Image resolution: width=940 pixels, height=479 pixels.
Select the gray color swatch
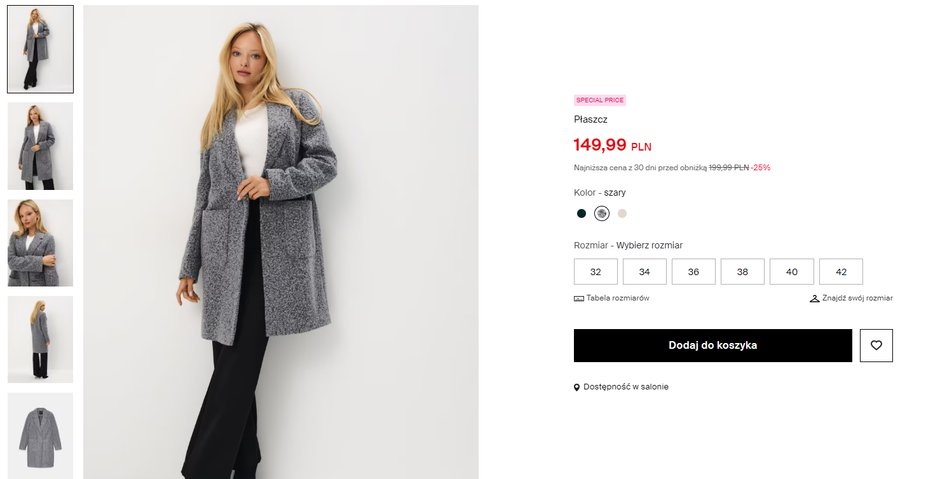coord(602,213)
